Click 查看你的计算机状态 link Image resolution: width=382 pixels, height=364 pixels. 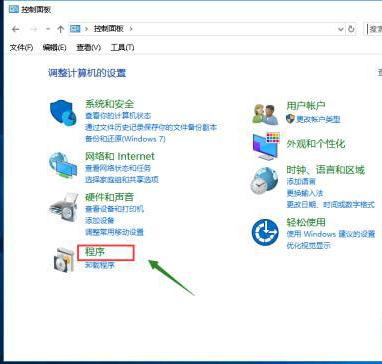click(118, 116)
